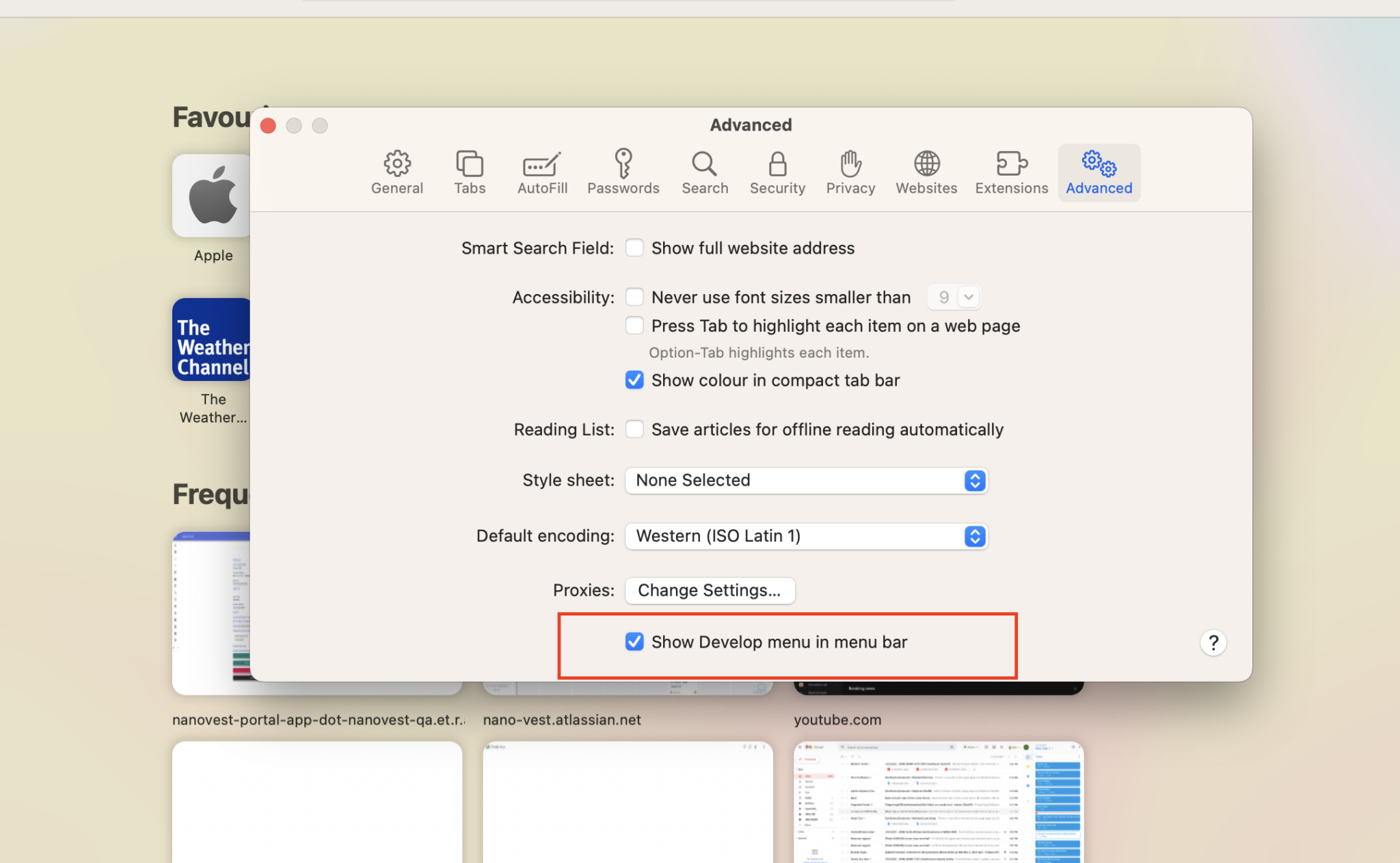
Task: Open the Passwords preferences pane
Action: click(x=623, y=172)
